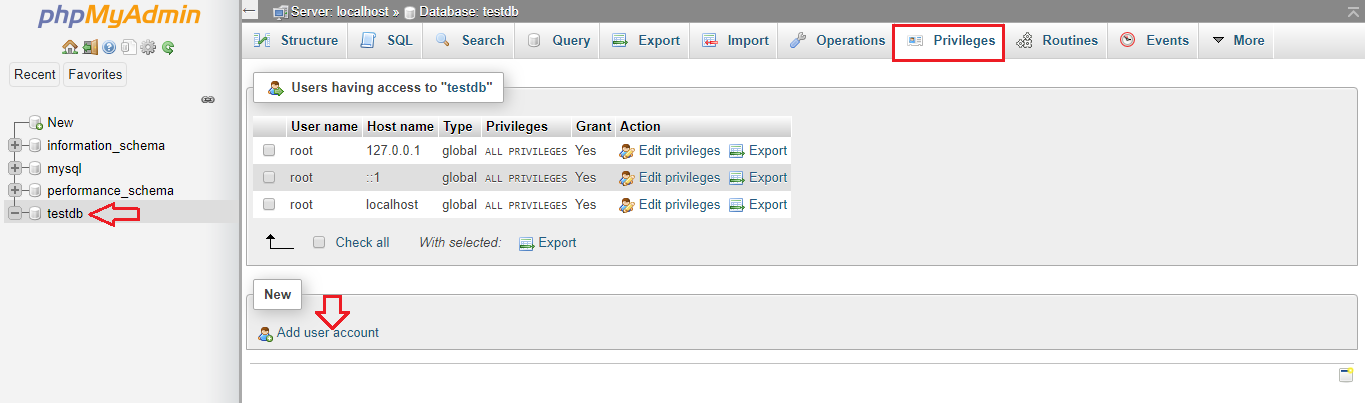Click the Log out icon
The width and height of the screenshot is (1365, 403).
coord(89,47)
